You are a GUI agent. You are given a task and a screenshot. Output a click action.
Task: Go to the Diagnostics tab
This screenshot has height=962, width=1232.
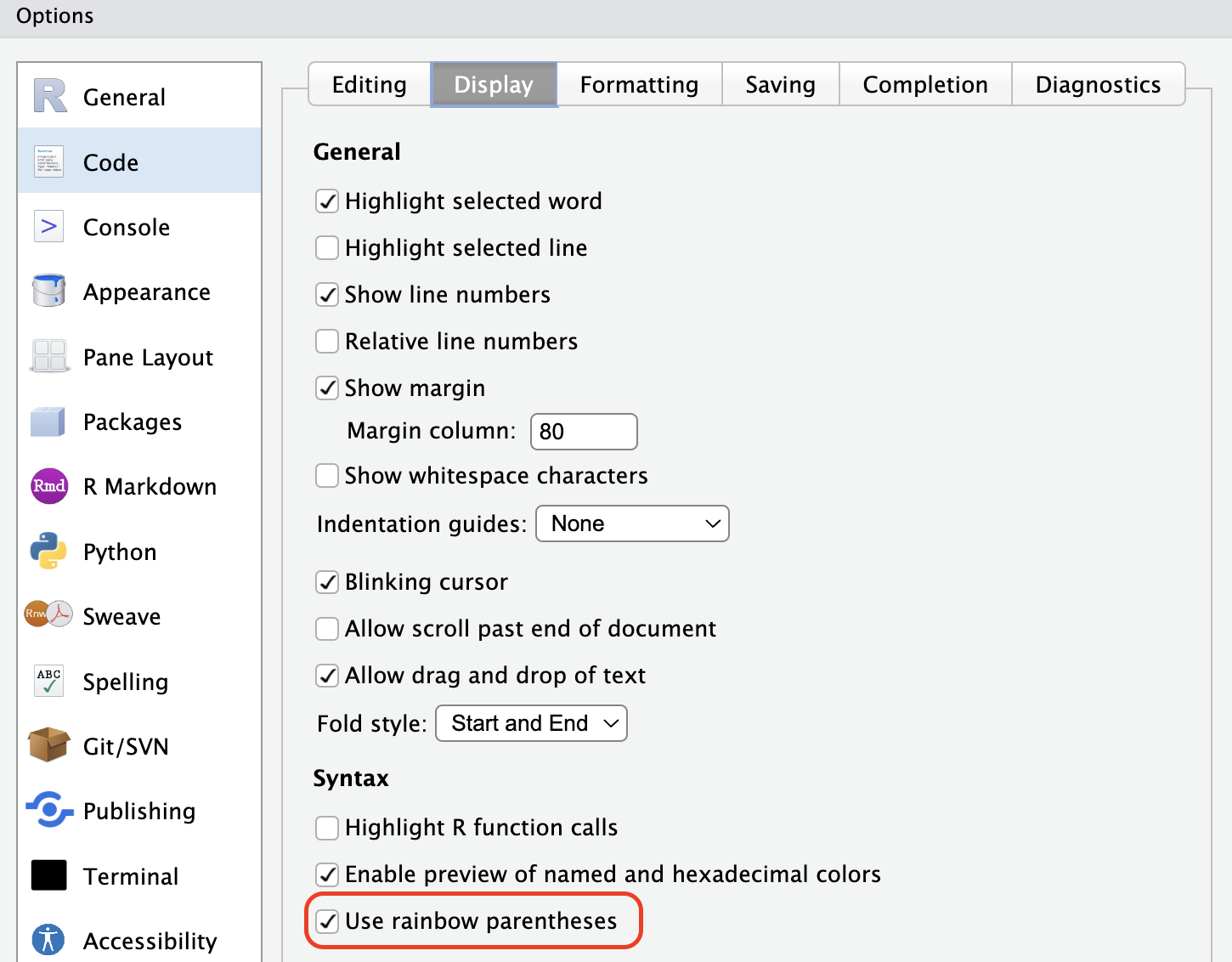pyautogui.click(x=1097, y=85)
